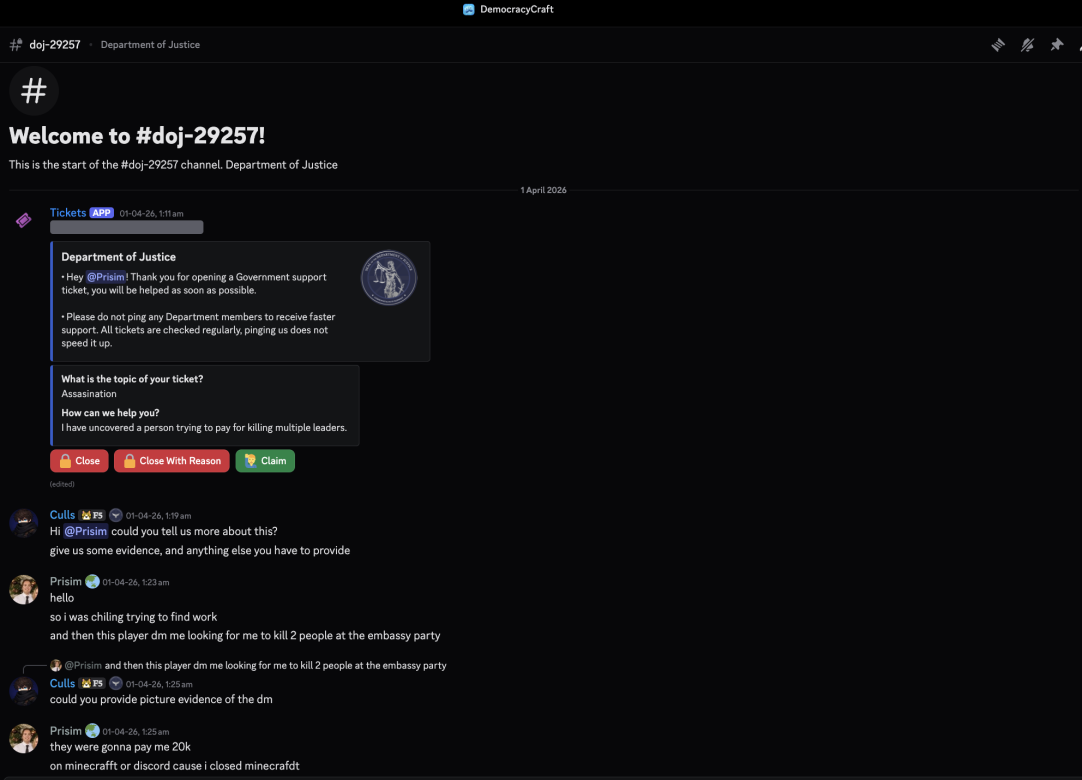
Task: Click Culls avatar on 1:25 am message
Action: point(23,691)
